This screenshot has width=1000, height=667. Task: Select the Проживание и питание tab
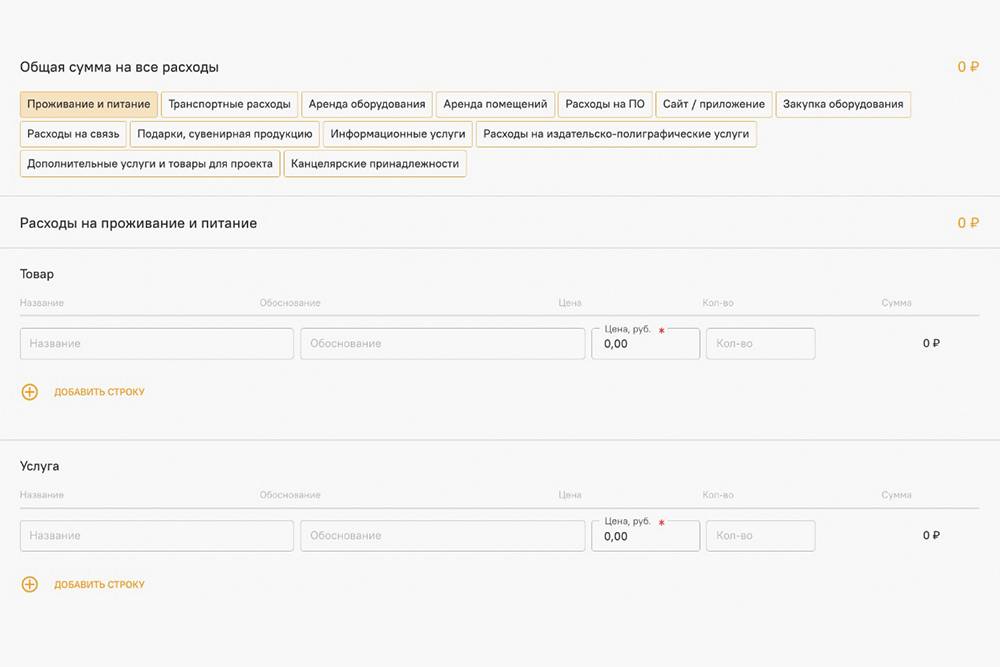click(x=89, y=104)
